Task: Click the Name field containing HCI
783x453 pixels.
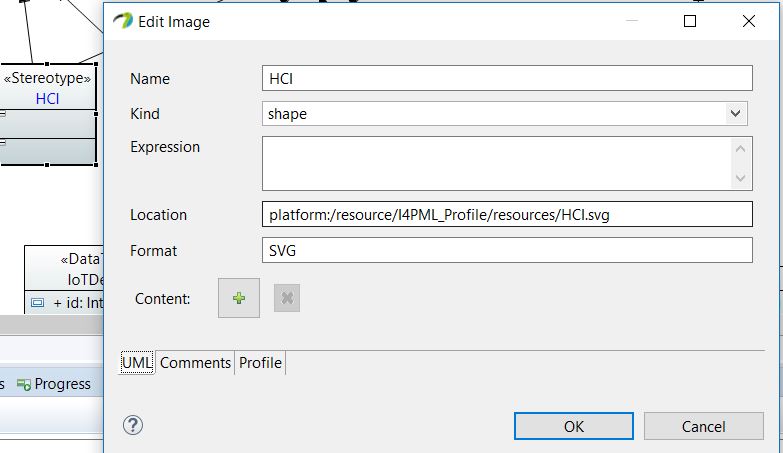Action: [506, 78]
